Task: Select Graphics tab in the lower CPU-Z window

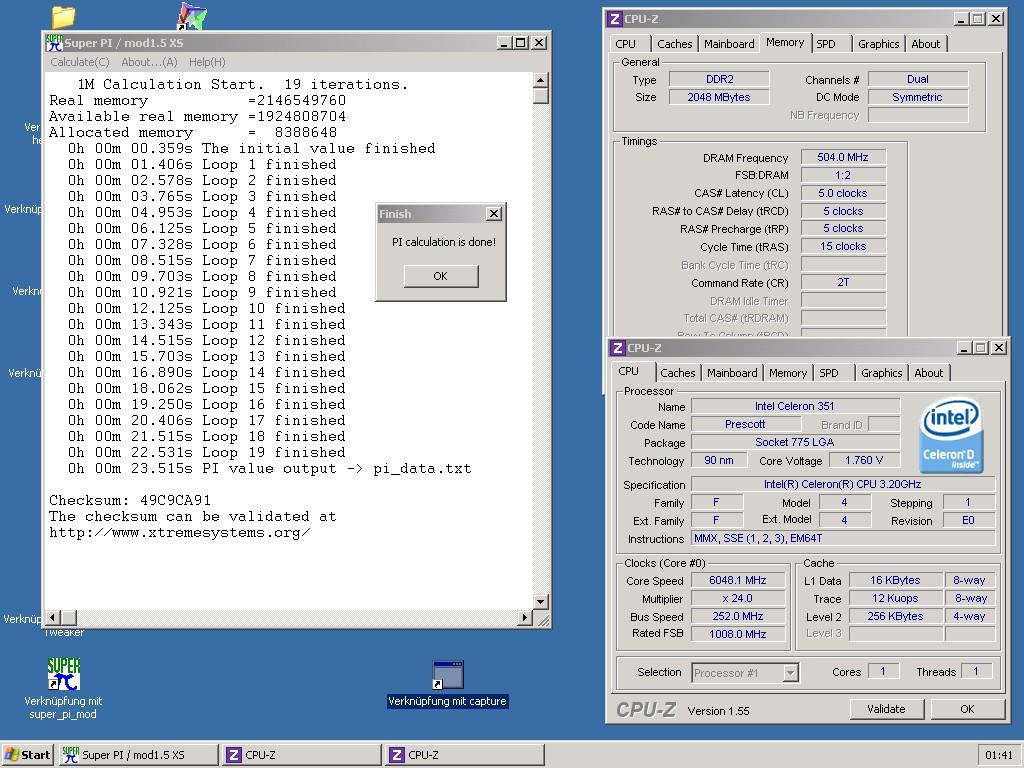Action: click(x=882, y=373)
